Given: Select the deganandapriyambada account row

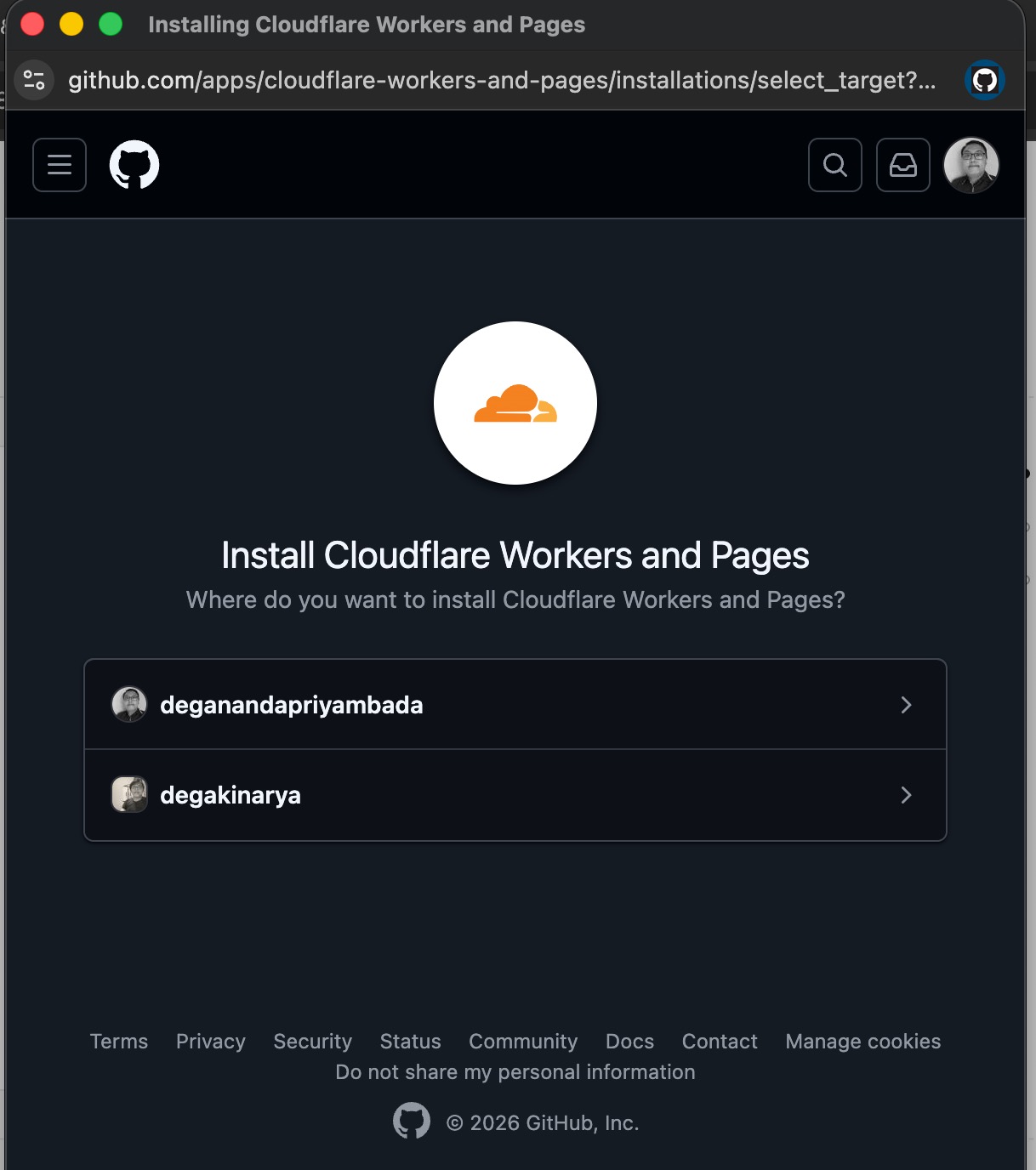Looking at the screenshot, I should tap(515, 705).
